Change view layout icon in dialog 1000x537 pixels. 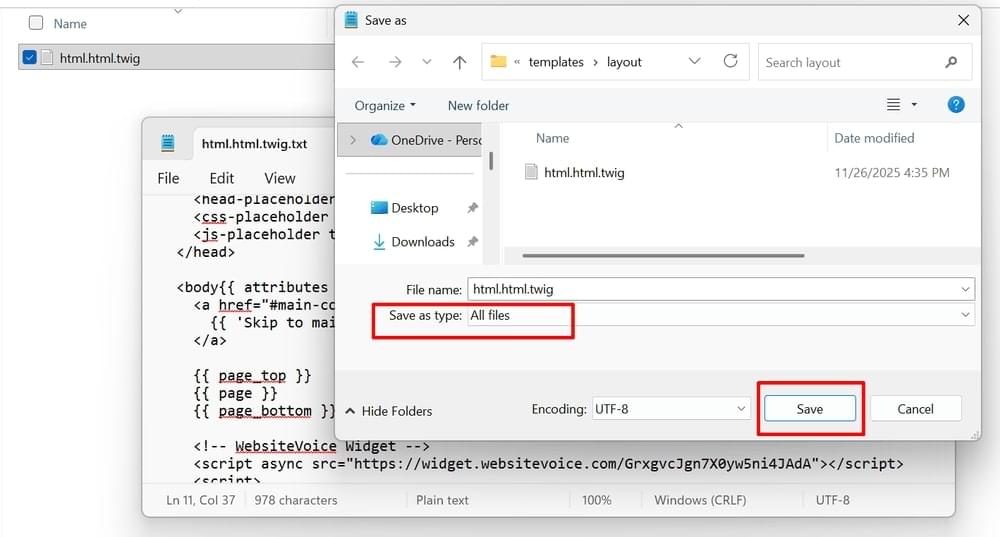tap(894, 105)
